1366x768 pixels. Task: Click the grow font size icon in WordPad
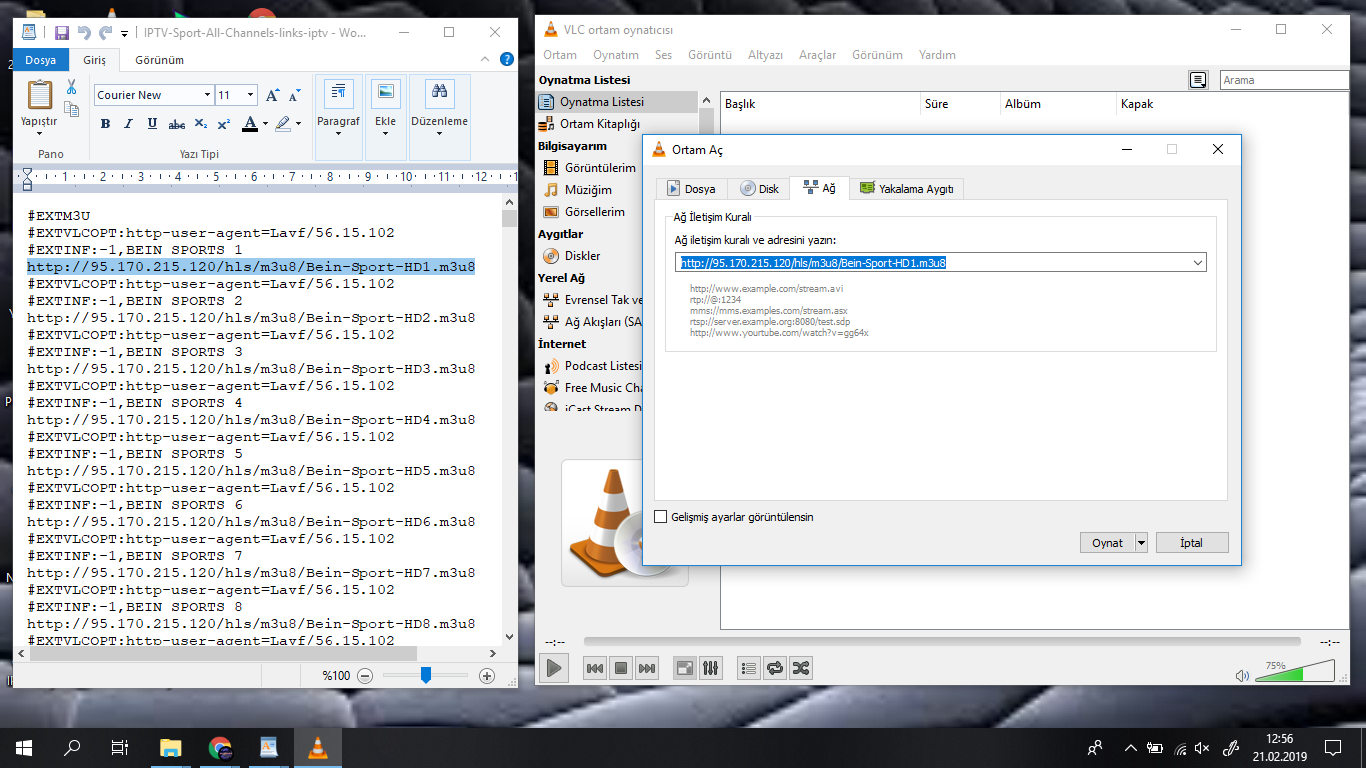tap(273, 95)
